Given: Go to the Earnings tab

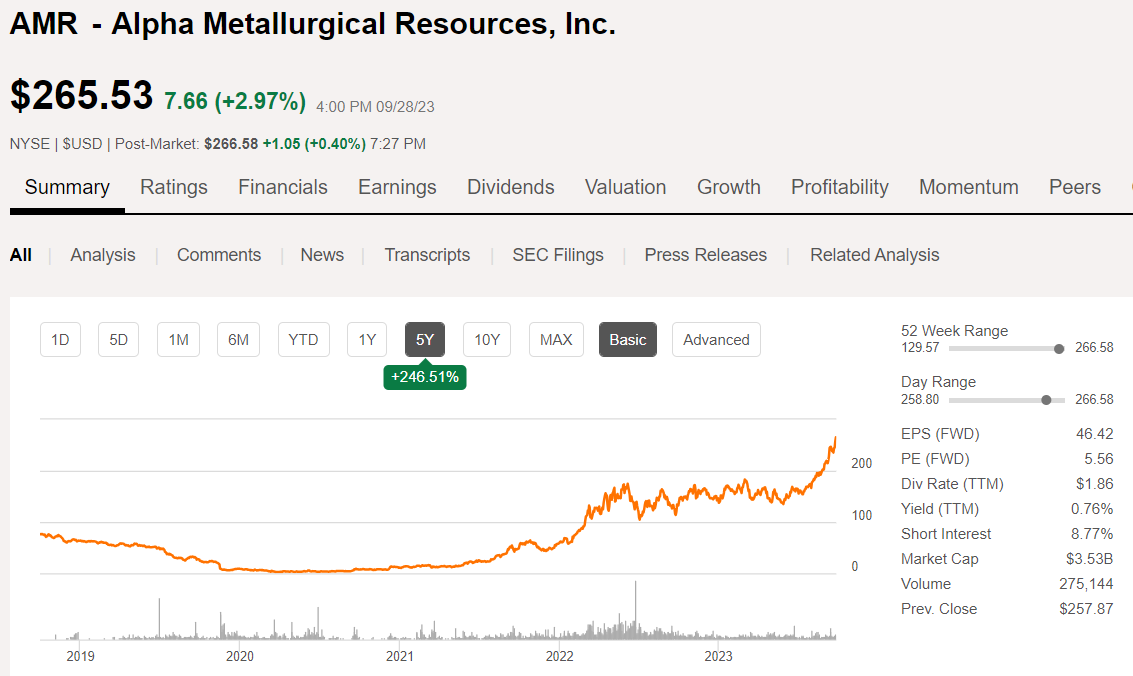Looking at the screenshot, I should point(397,187).
